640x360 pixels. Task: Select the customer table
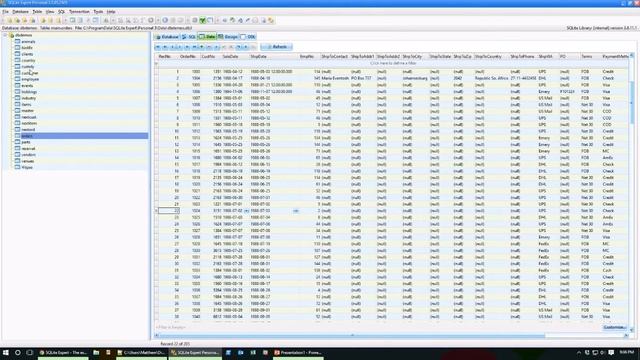[29, 73]
